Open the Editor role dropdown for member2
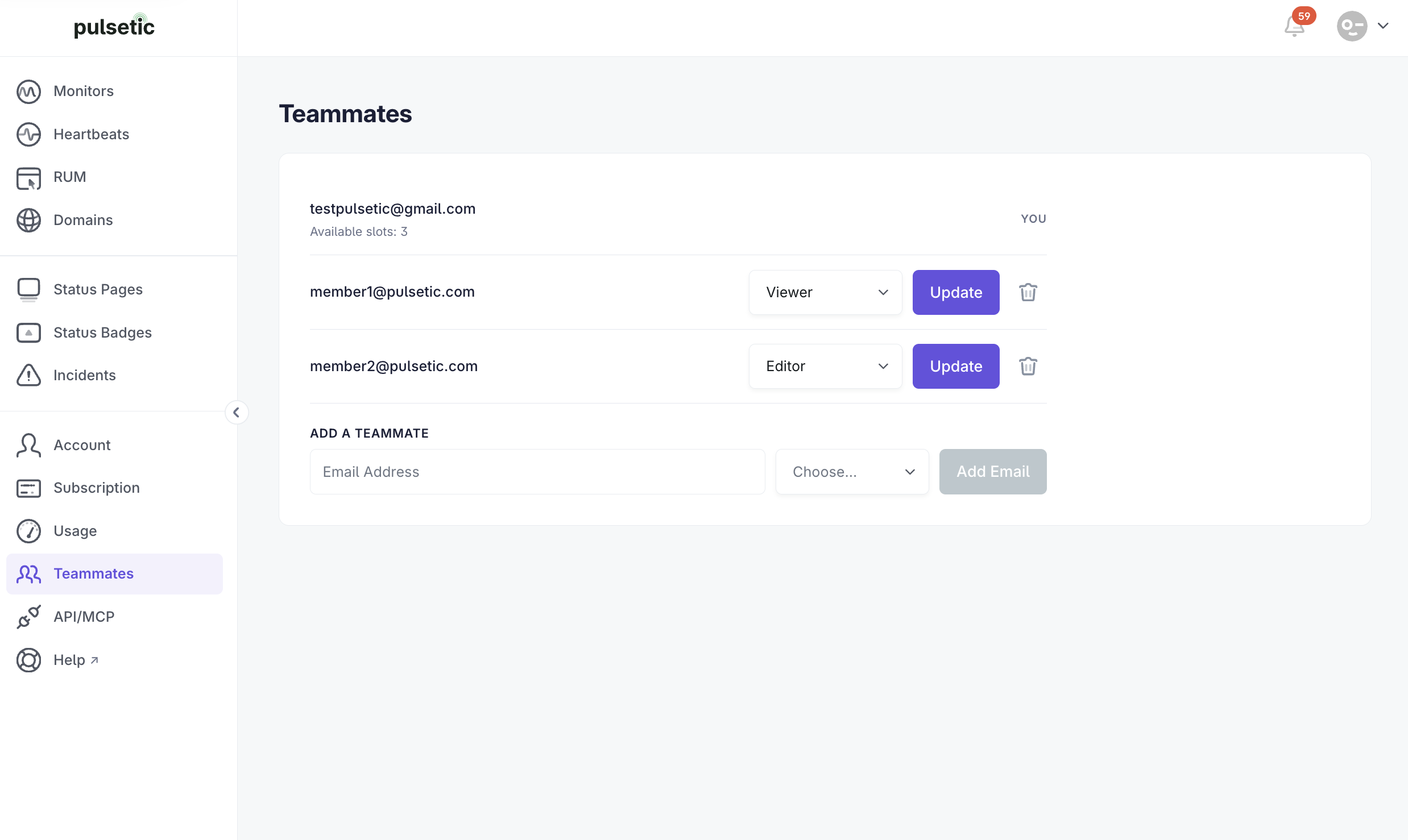Image resolution: width=1408 pixels, height=840 pixels. point(825,366)
